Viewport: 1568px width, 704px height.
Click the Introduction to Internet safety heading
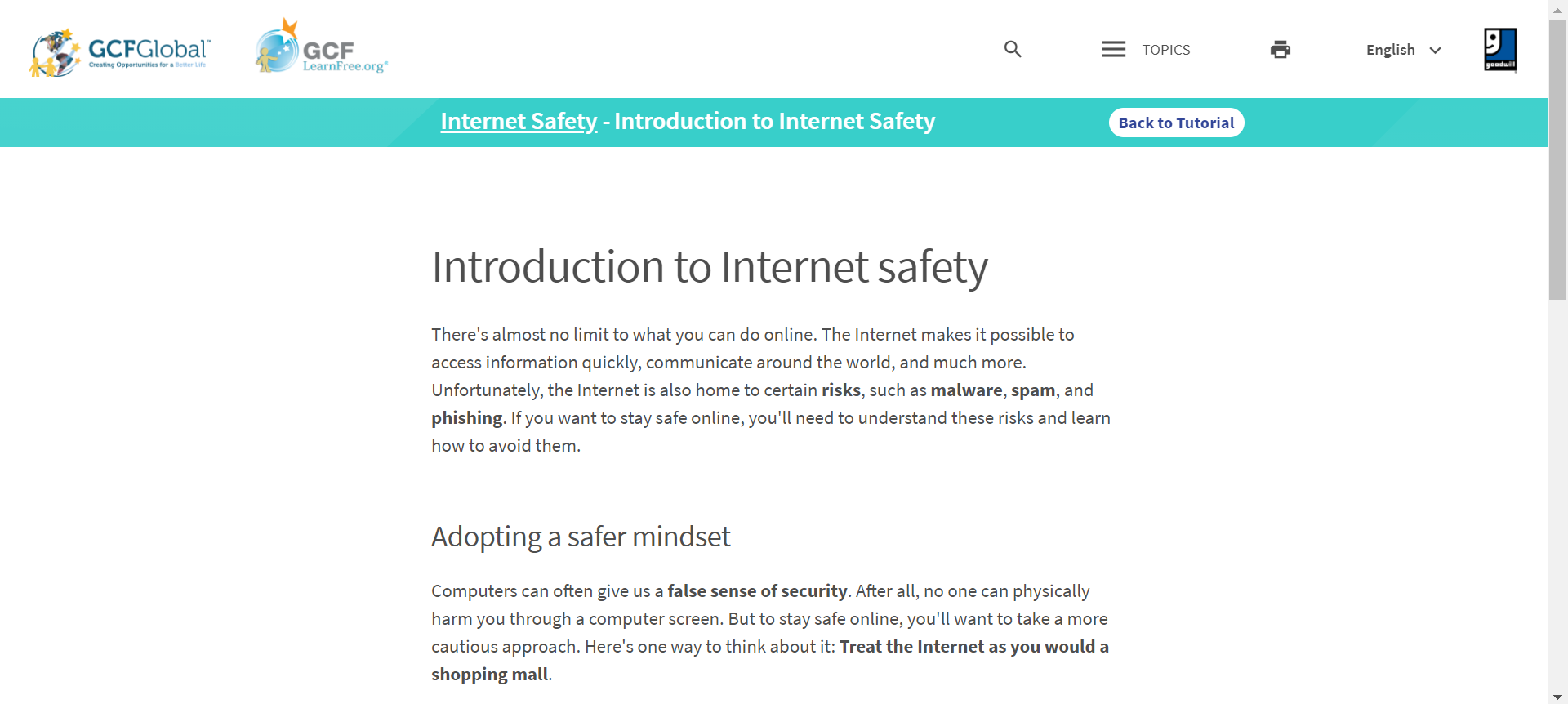click(710, 267)
